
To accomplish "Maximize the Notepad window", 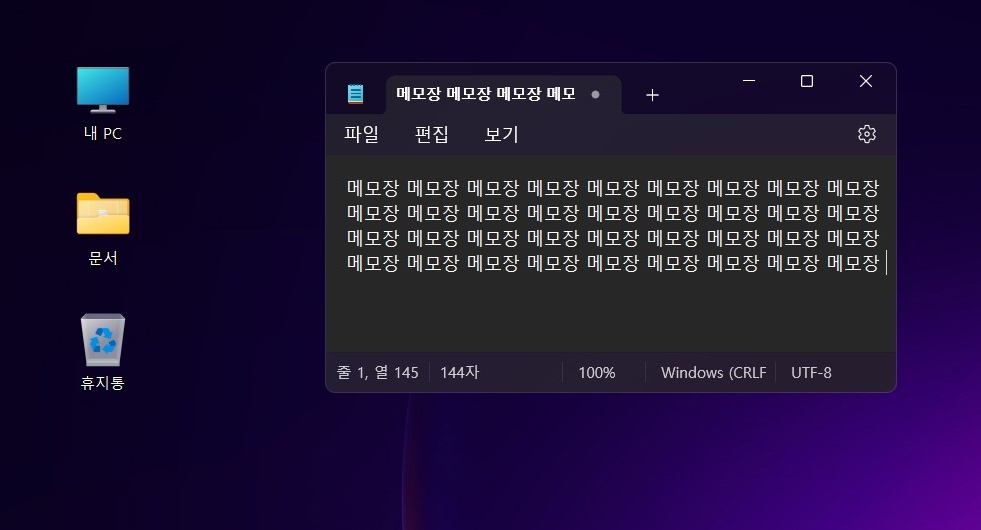I will 807,81.
